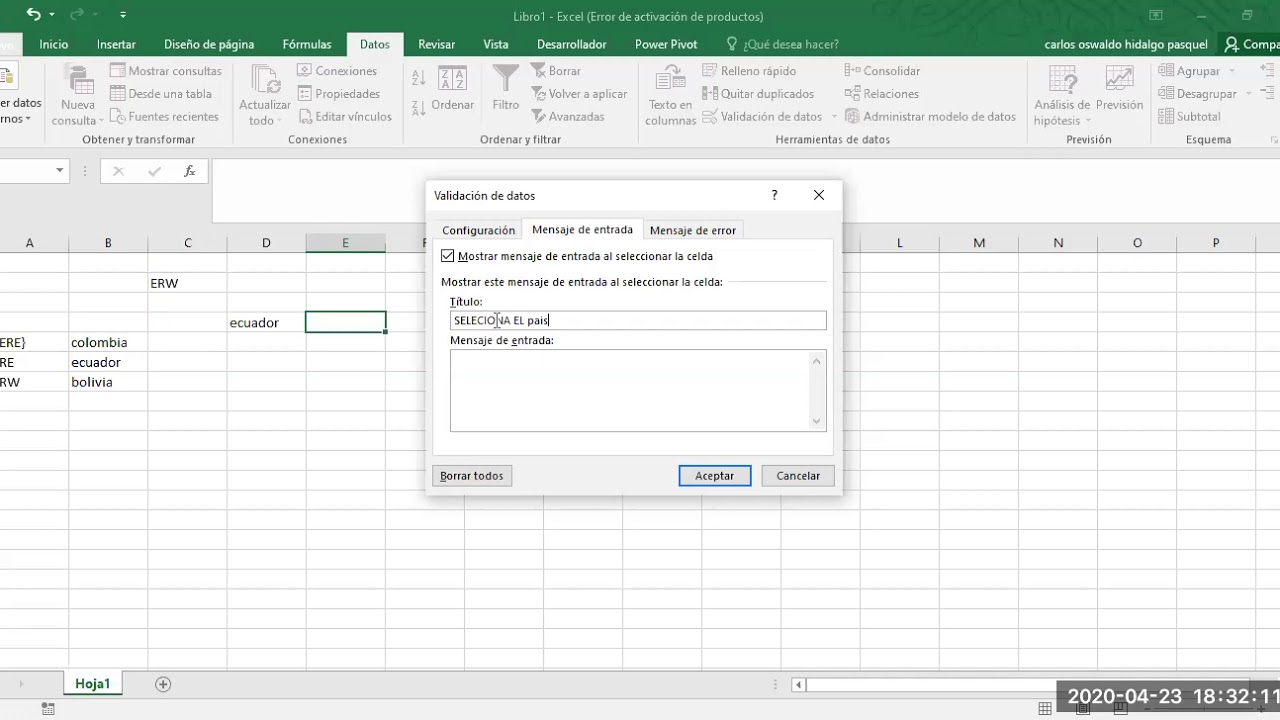Viewport: 1280px width, 720px height.
Task: Switch to Mensaje de error tab
Action: [693, 230]
